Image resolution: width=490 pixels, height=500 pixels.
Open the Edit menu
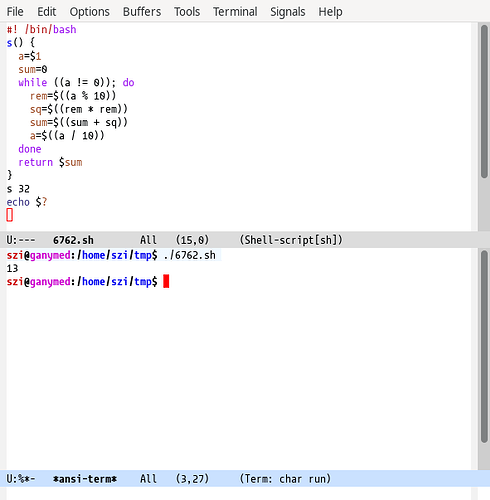coord(46,12)
